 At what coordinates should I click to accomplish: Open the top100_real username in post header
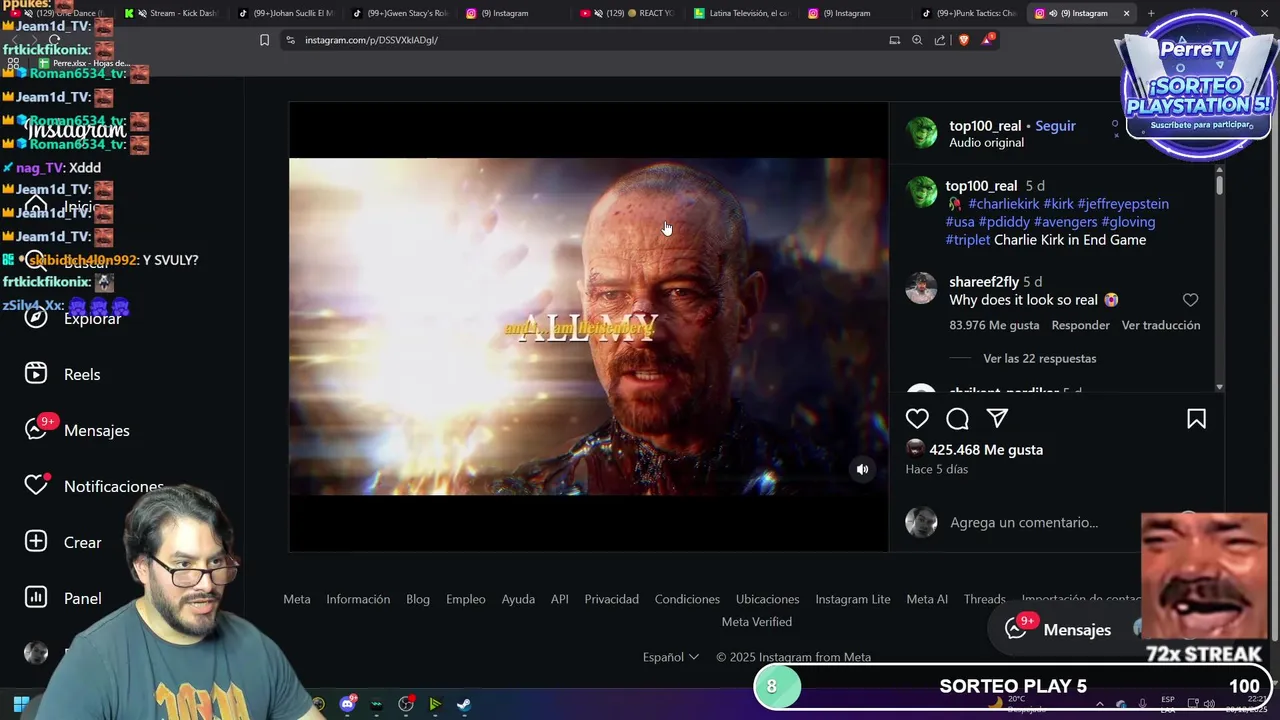point(985,126)
